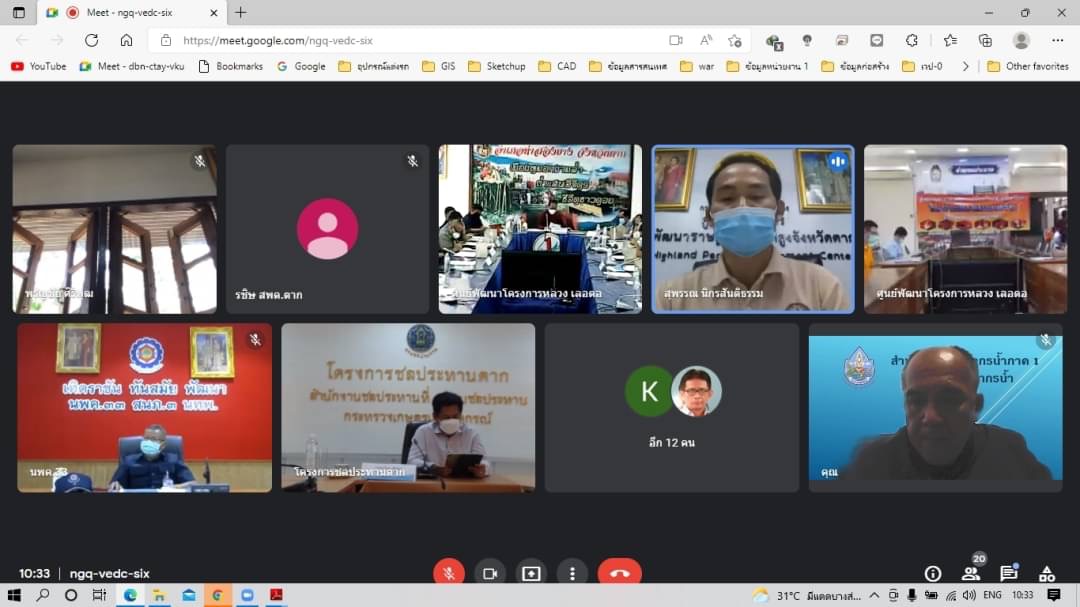Viewport: 1080px width, 607px height.
Task: Reload the browser page
Action: [92, 41]
